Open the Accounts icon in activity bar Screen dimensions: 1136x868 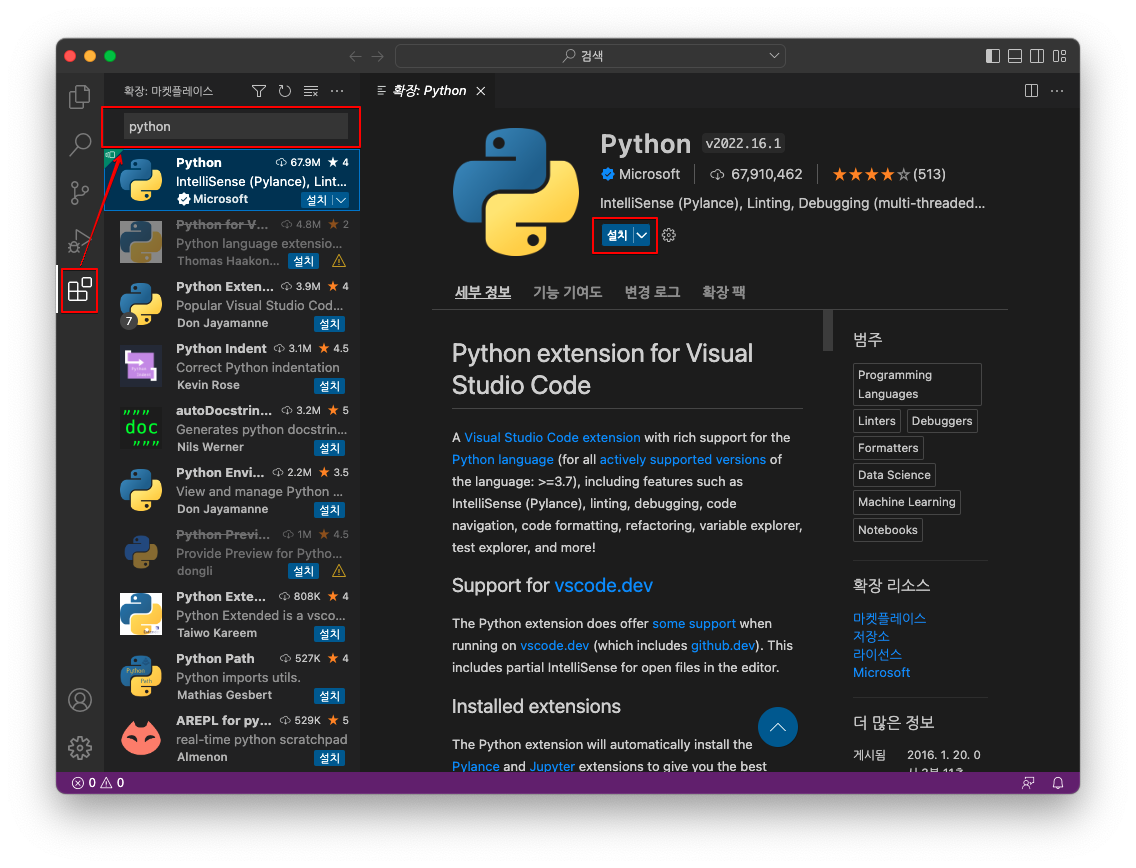coord(80,700)
